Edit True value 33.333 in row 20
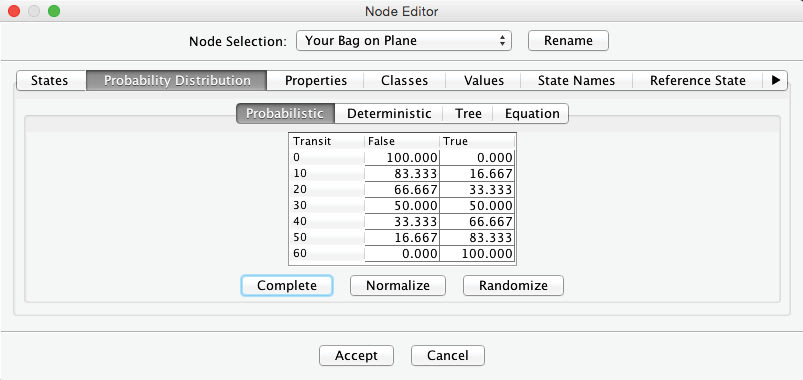Screen dimensions: 803x380 [x=477, y=189]
